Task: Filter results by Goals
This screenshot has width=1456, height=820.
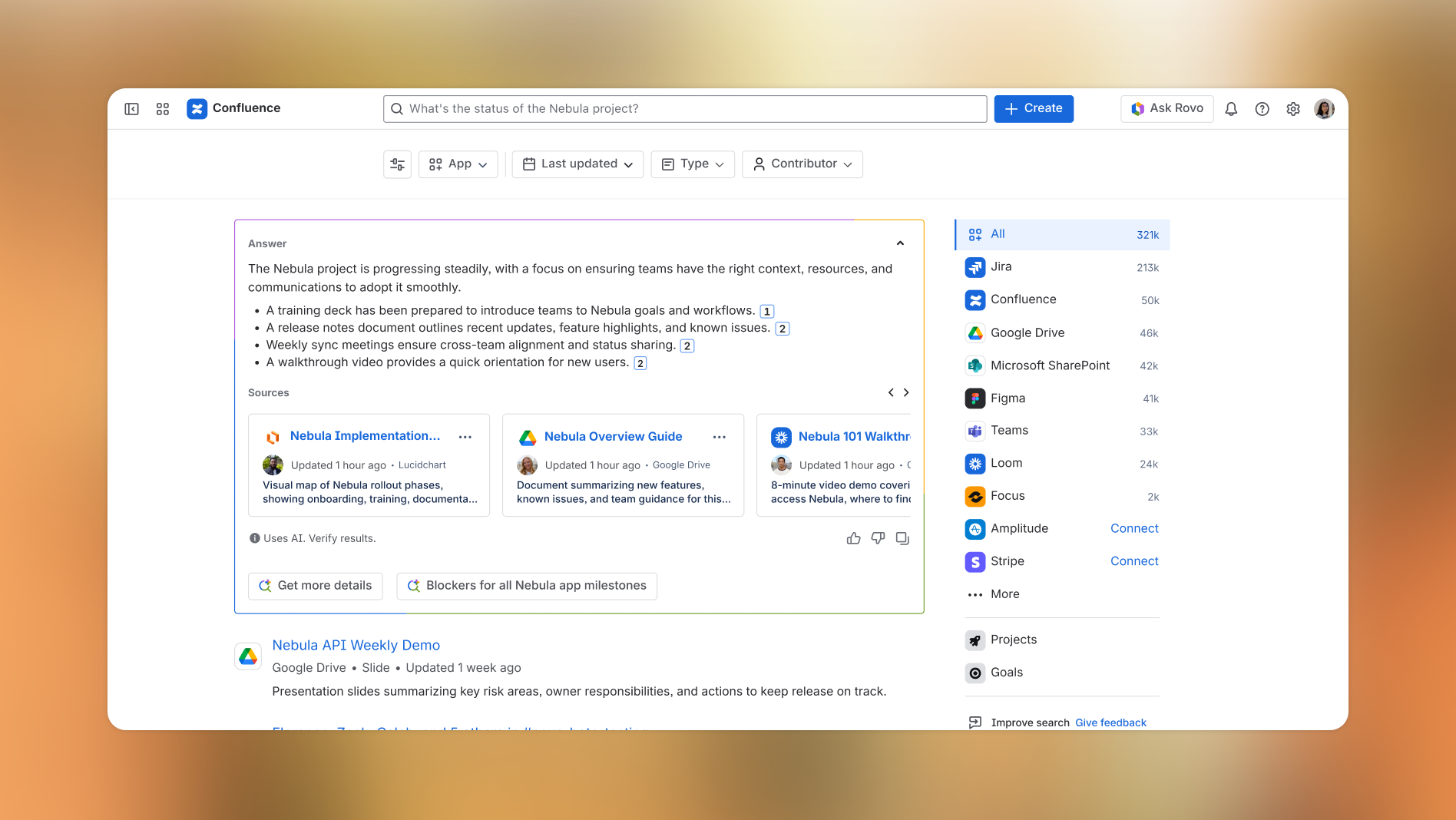Action: (1062, 673)
